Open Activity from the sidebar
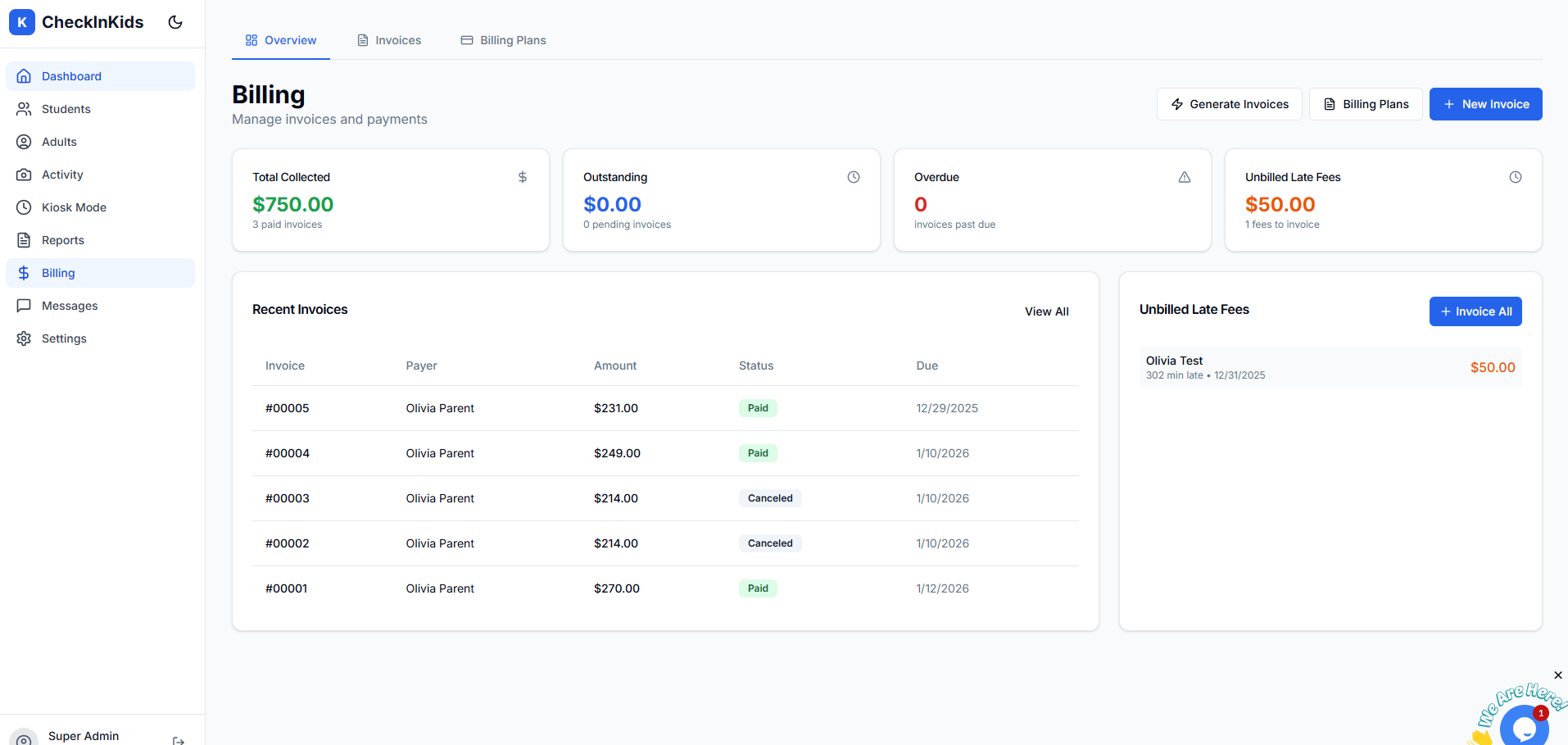The height and width of the screenshot is (745, 1568). [100, 175]
